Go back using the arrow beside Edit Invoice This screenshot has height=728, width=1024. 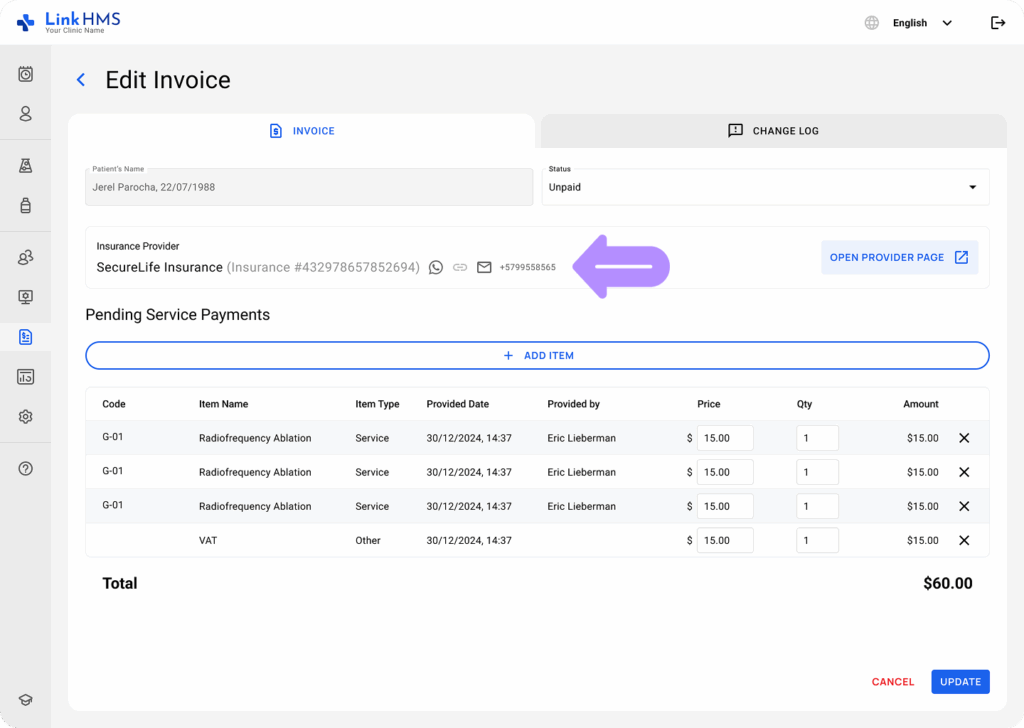[x=81, y=80]
